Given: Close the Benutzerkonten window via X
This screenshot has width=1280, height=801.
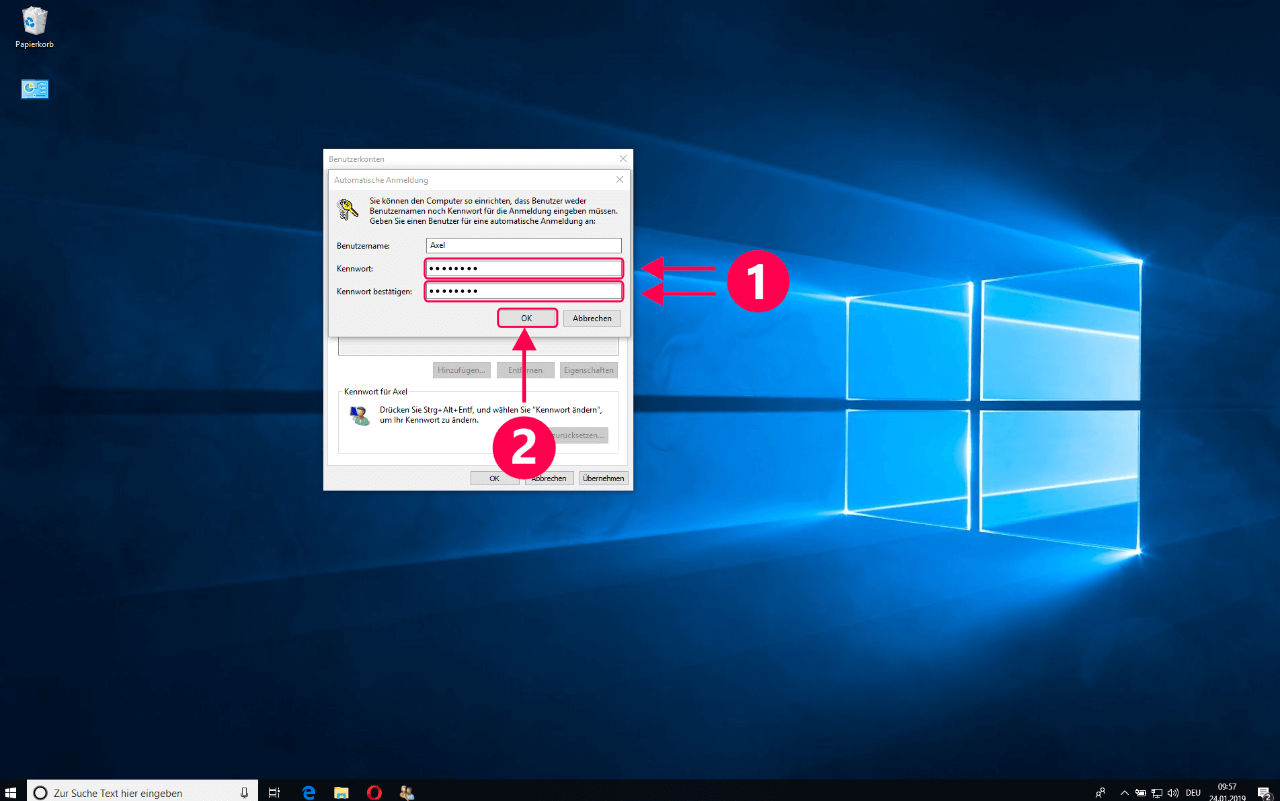Looking at the screenshot, I should tap(623, 159).
